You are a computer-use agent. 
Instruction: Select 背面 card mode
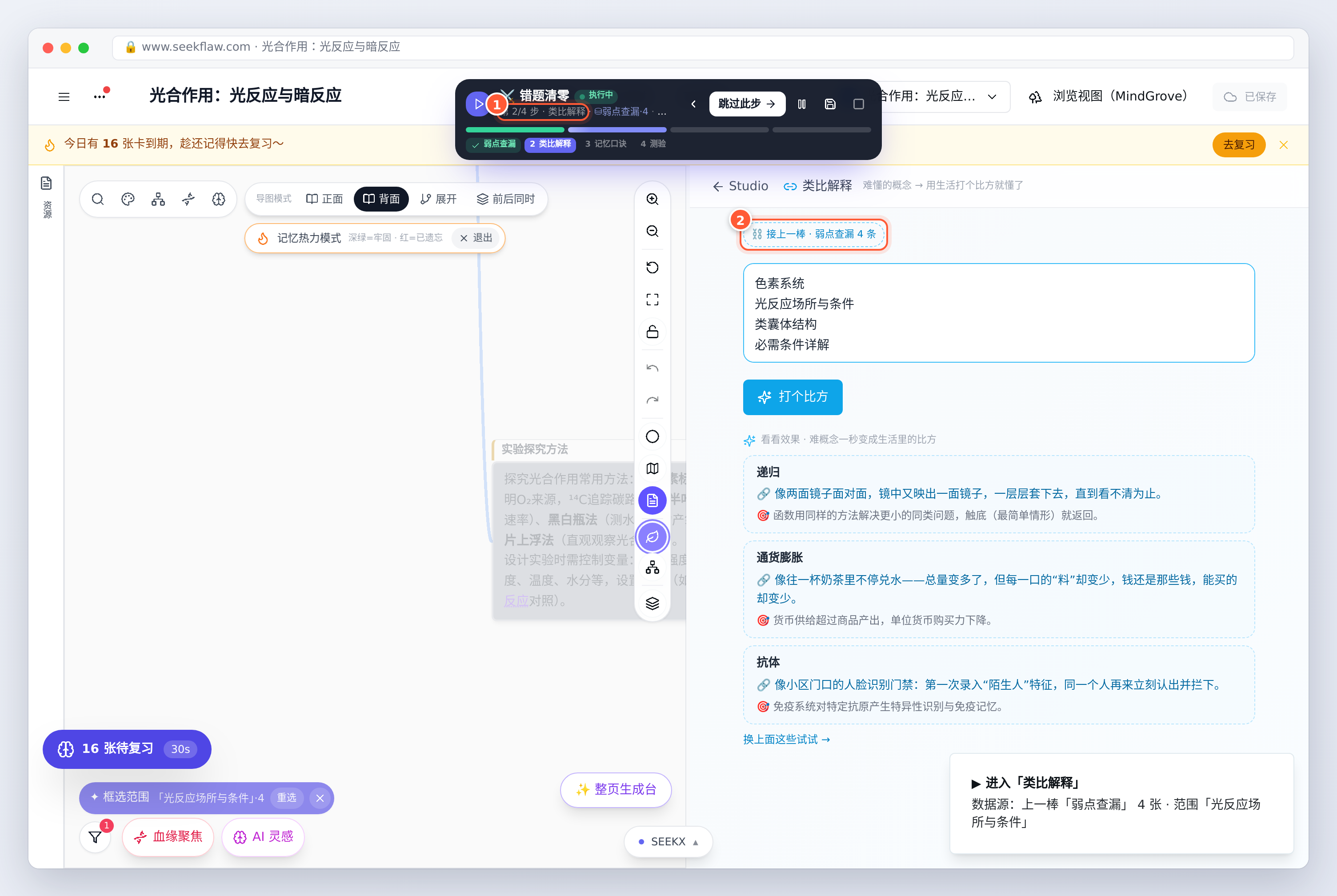point(381,199)
